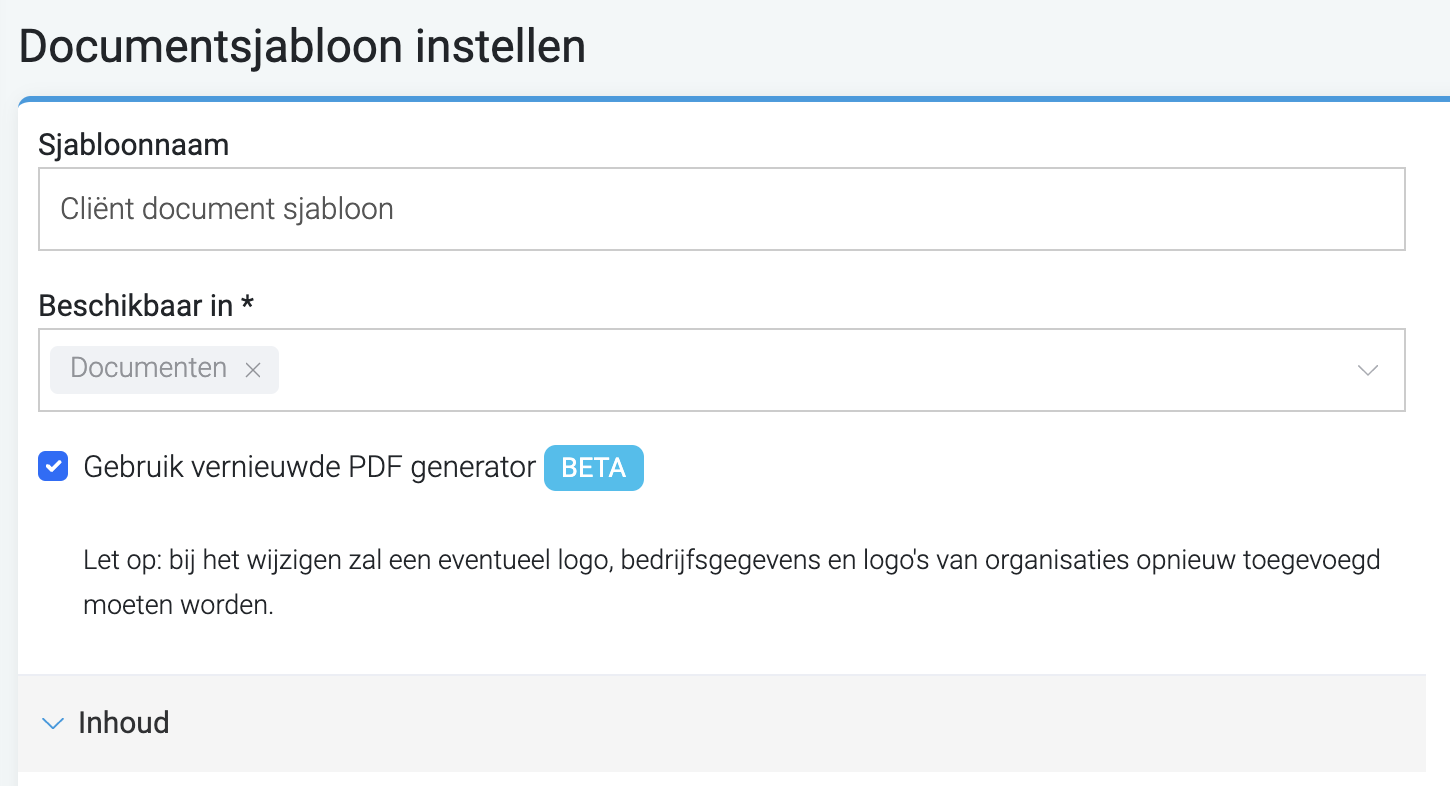
Task: Select the Documenten tag chip
Action: tap(164, 369)
